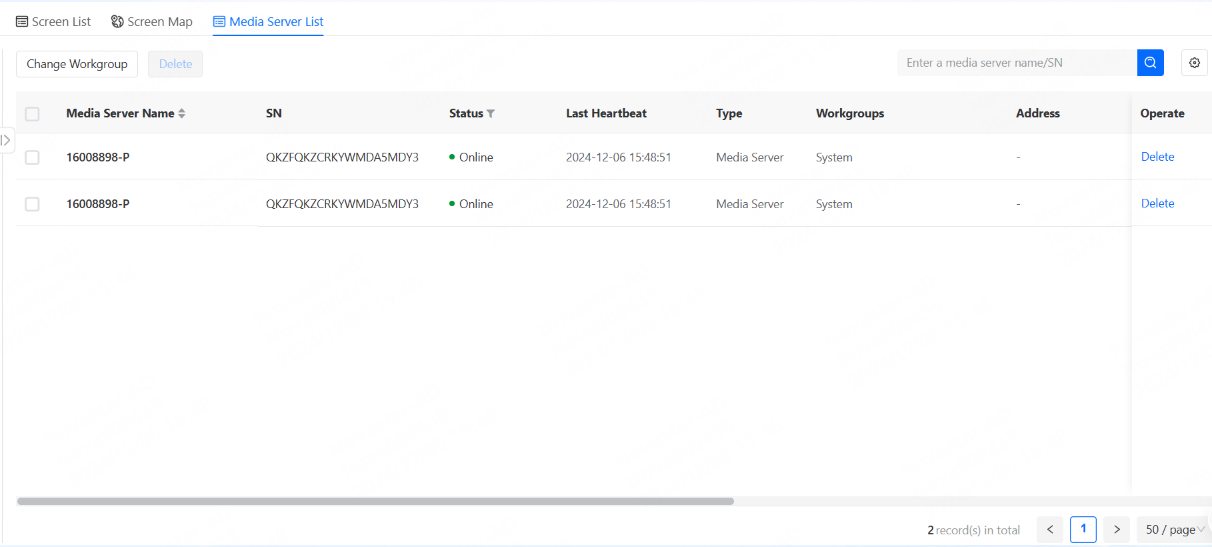This screenshot has height=547, width=1212.
Task: Select page number 1 button
Action: click(x=1083, y=529)
